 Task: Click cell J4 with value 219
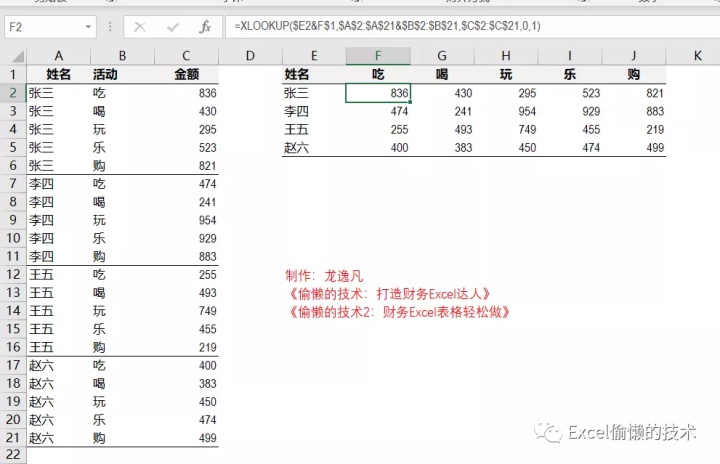(634, 130)
